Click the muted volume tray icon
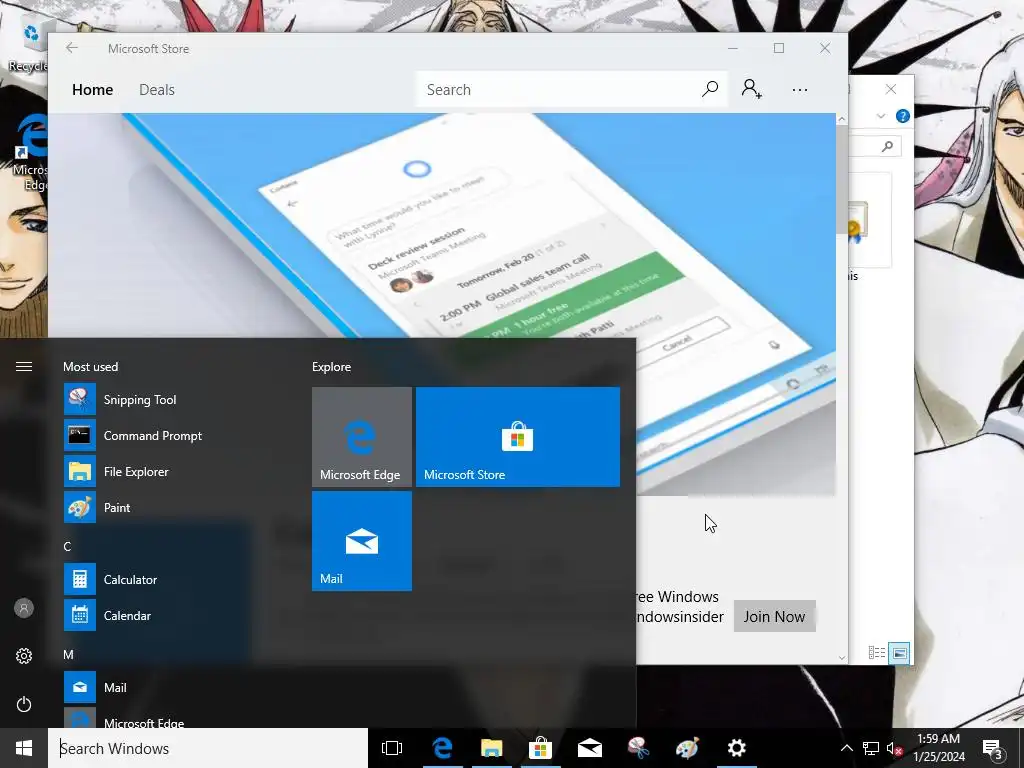The height and width of the screenshot is (768, 1024). (894, 748)
